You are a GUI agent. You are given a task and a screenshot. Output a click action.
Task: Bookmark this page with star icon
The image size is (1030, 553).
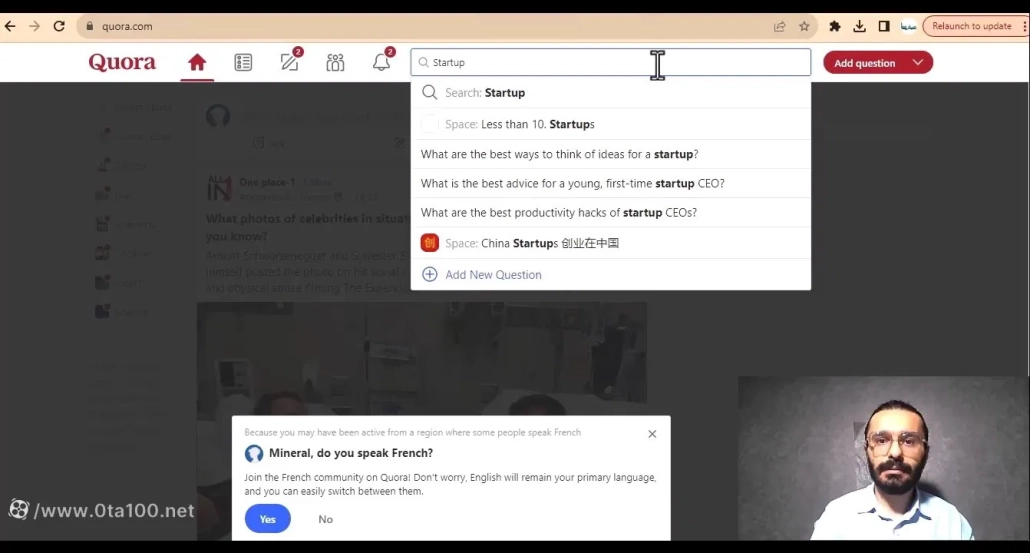coord(804,26)
